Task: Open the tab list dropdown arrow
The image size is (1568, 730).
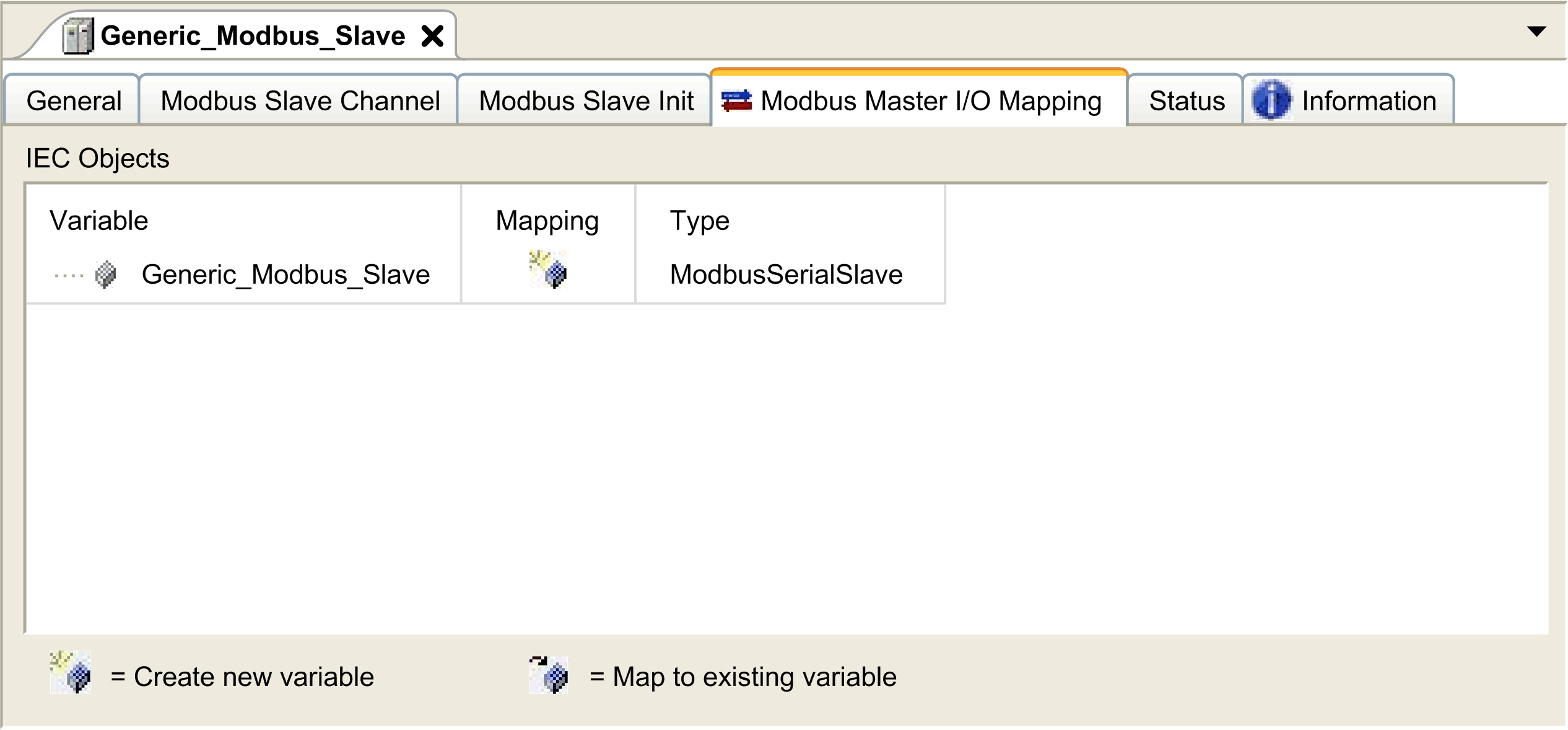Action: coord(1536,32)
